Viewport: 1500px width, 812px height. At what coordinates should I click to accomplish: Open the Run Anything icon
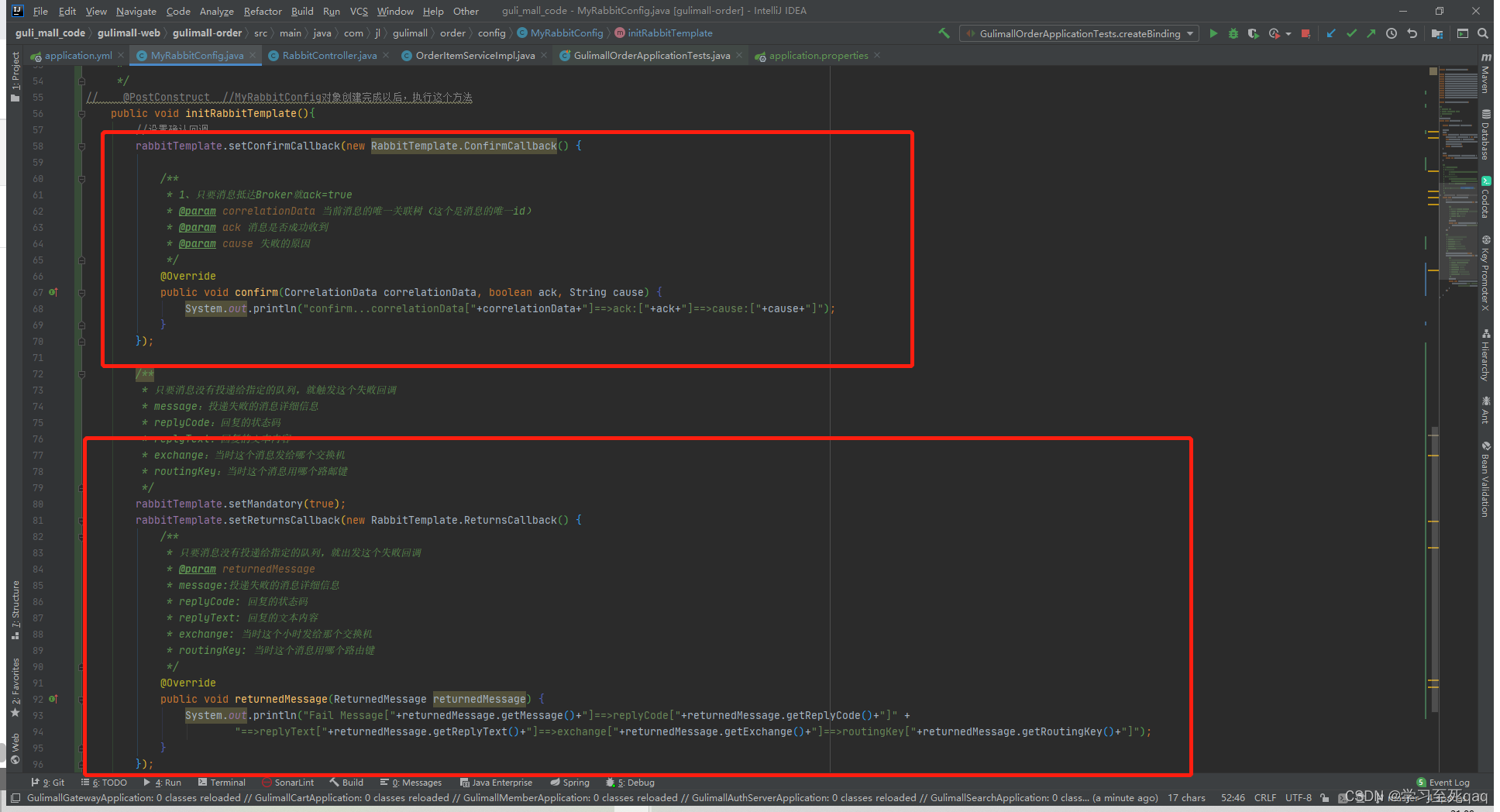(1463, 33)
